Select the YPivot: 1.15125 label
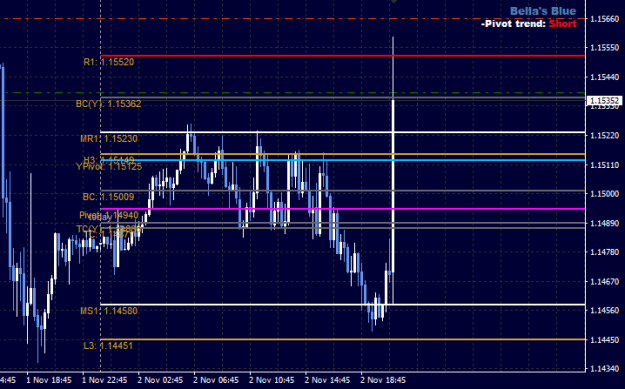Screen dimensions: 625x389 click(x=109, y=167)
